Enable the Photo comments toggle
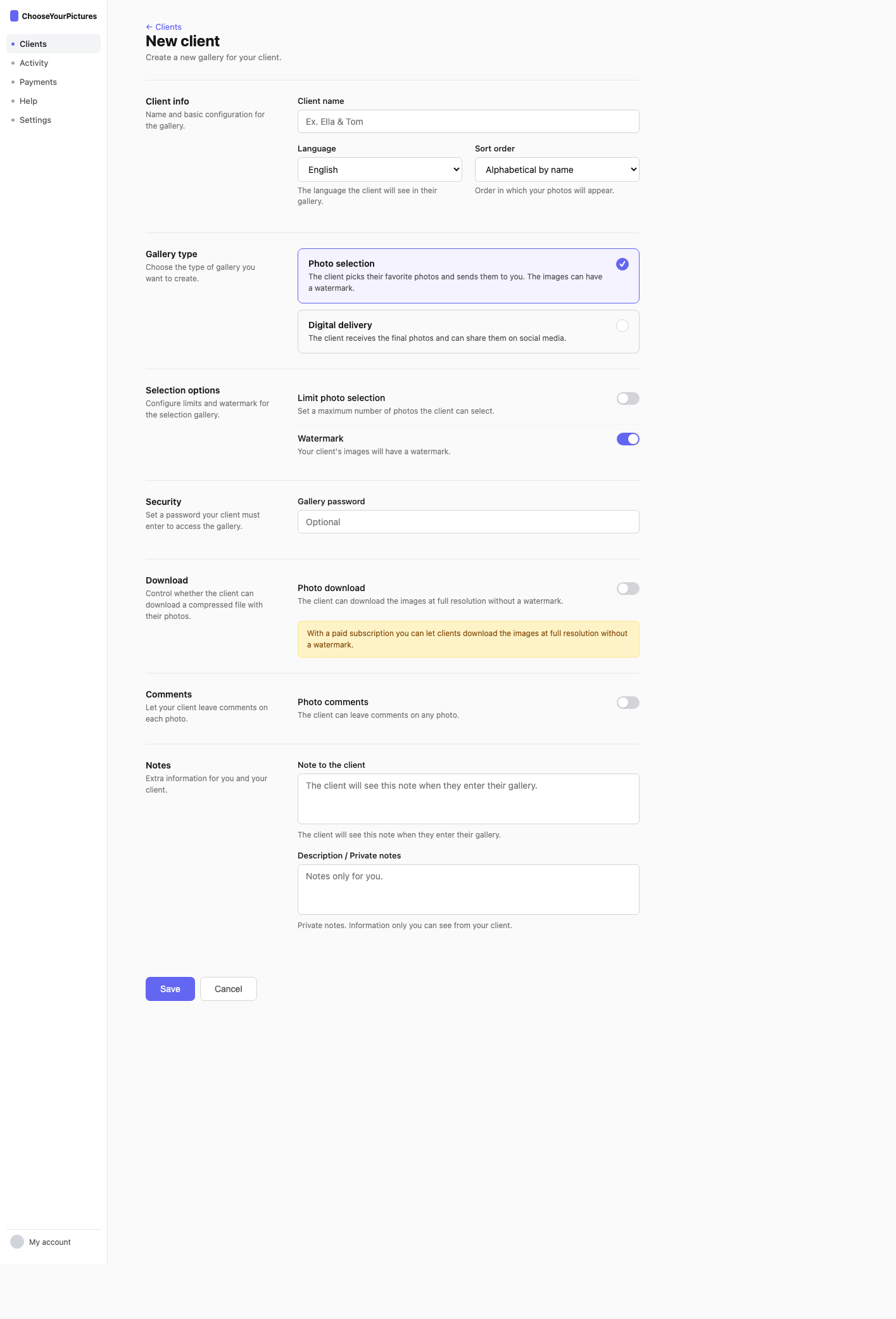896x1319 pixels. point(628,703)
